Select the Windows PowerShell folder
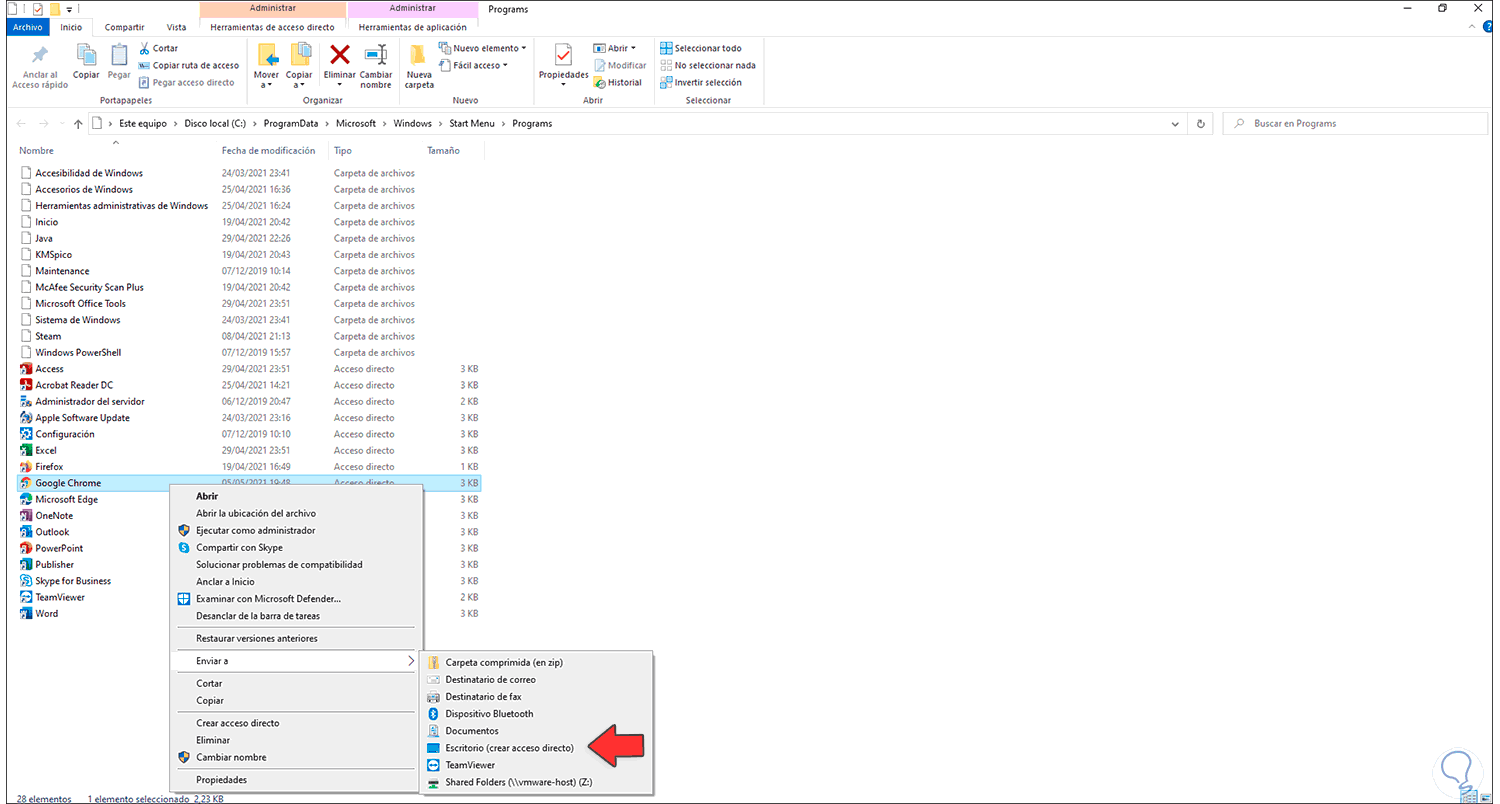This screenshot has height=804, width=1500. coord(250,352)
